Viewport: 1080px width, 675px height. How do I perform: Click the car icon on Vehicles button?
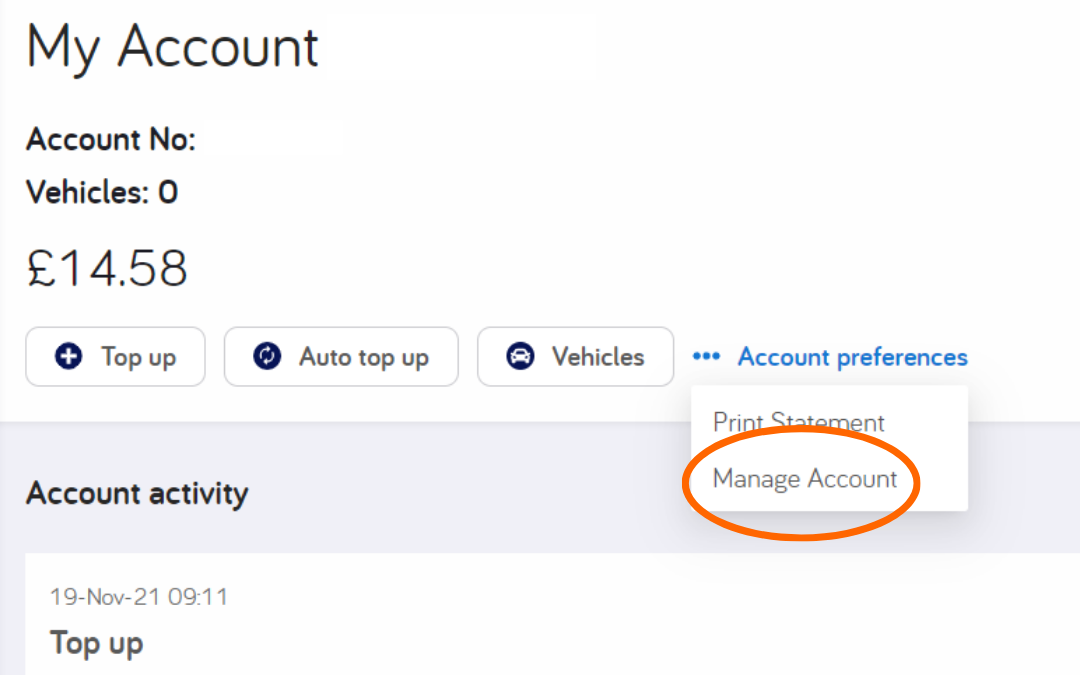(x=520, y=357)
